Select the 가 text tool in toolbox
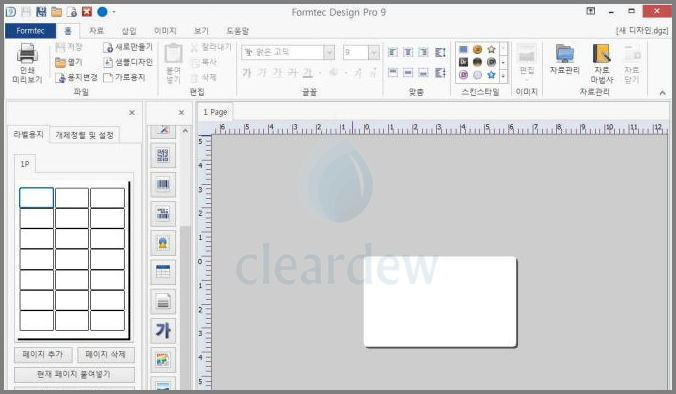The width and height of the screenshot is (676, 394). 163,331
